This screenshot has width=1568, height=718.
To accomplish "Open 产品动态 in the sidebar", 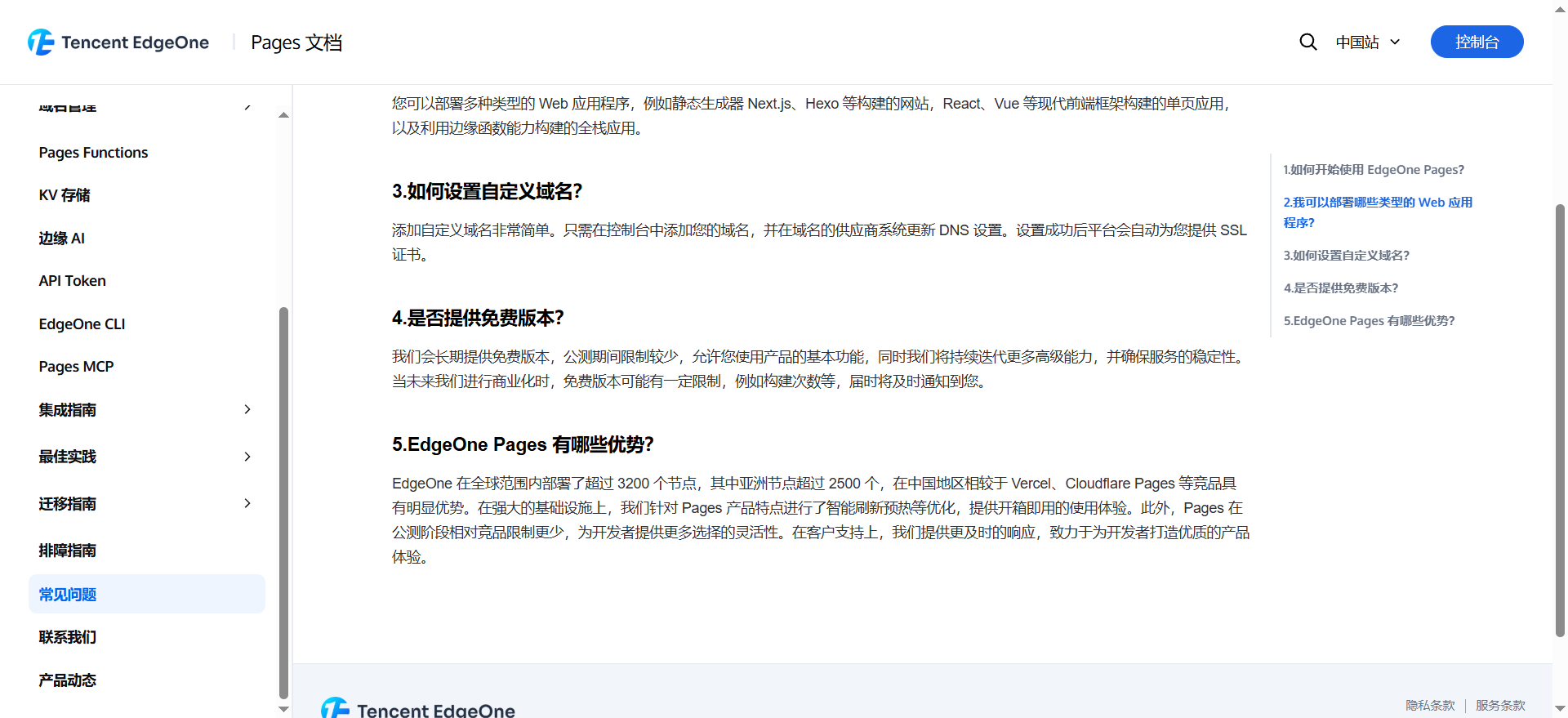I will [68, 680].
